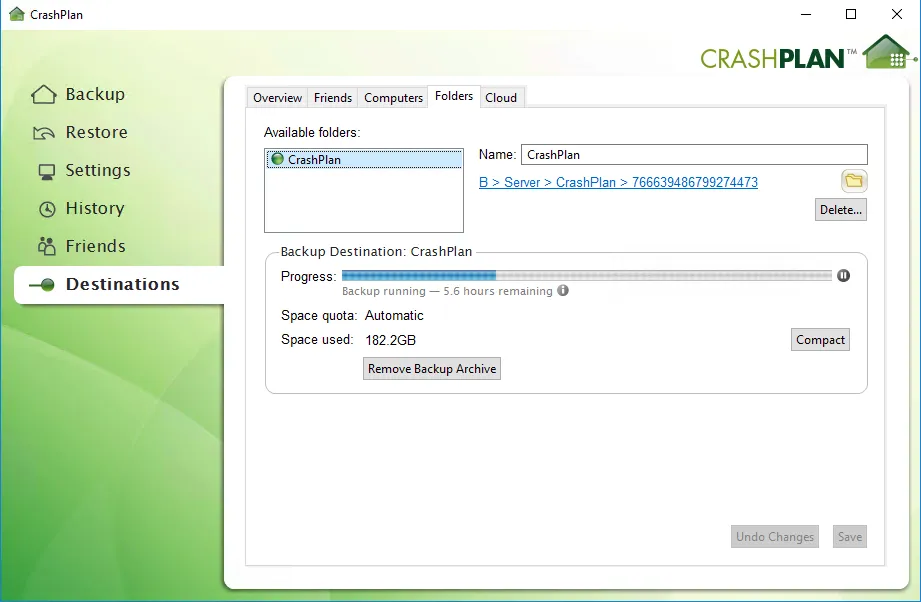Click the info icon next to backup status
Viewport: 921px width, 602px height.
coord(564,291)
